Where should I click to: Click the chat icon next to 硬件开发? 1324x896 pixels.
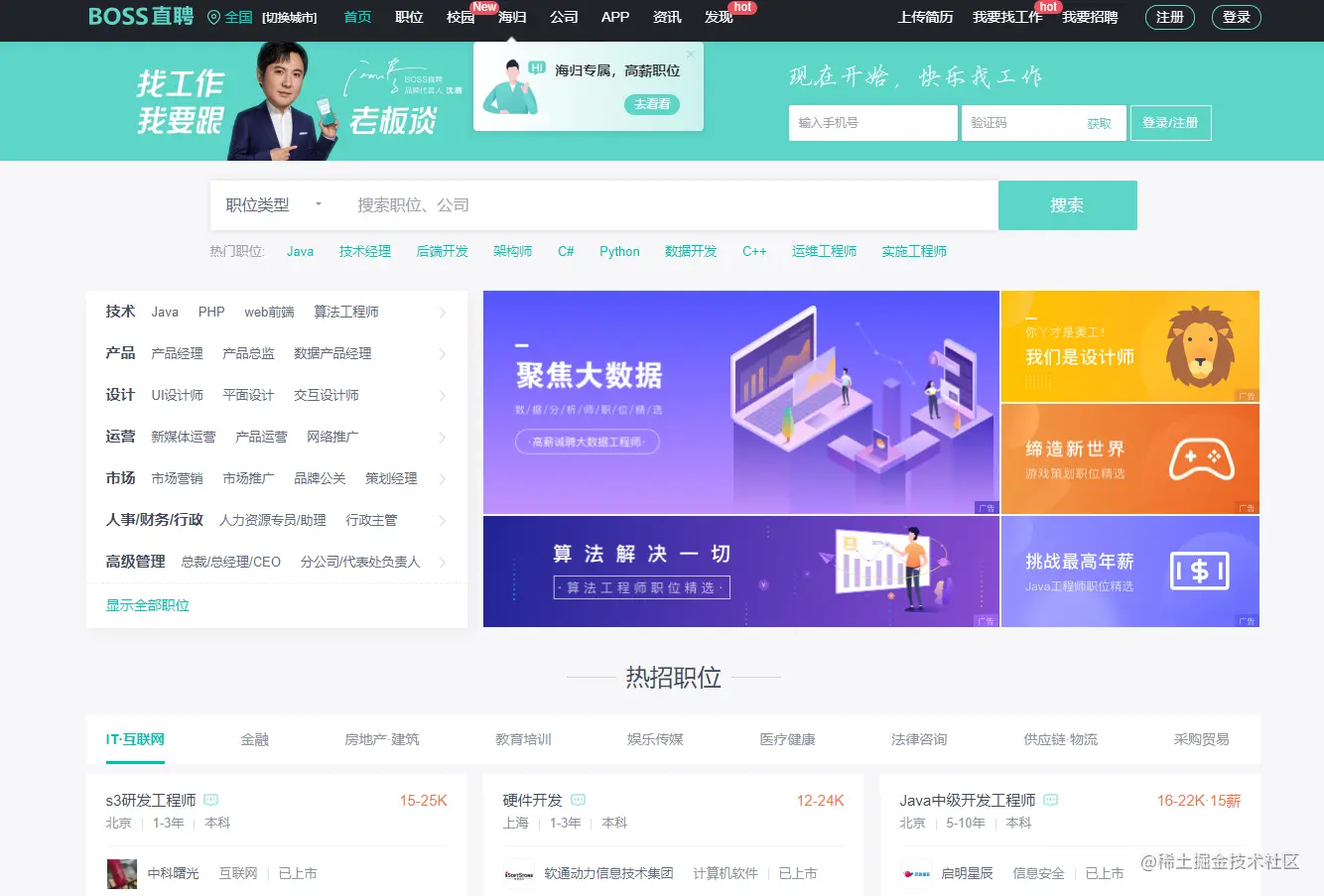click(579, 800)
